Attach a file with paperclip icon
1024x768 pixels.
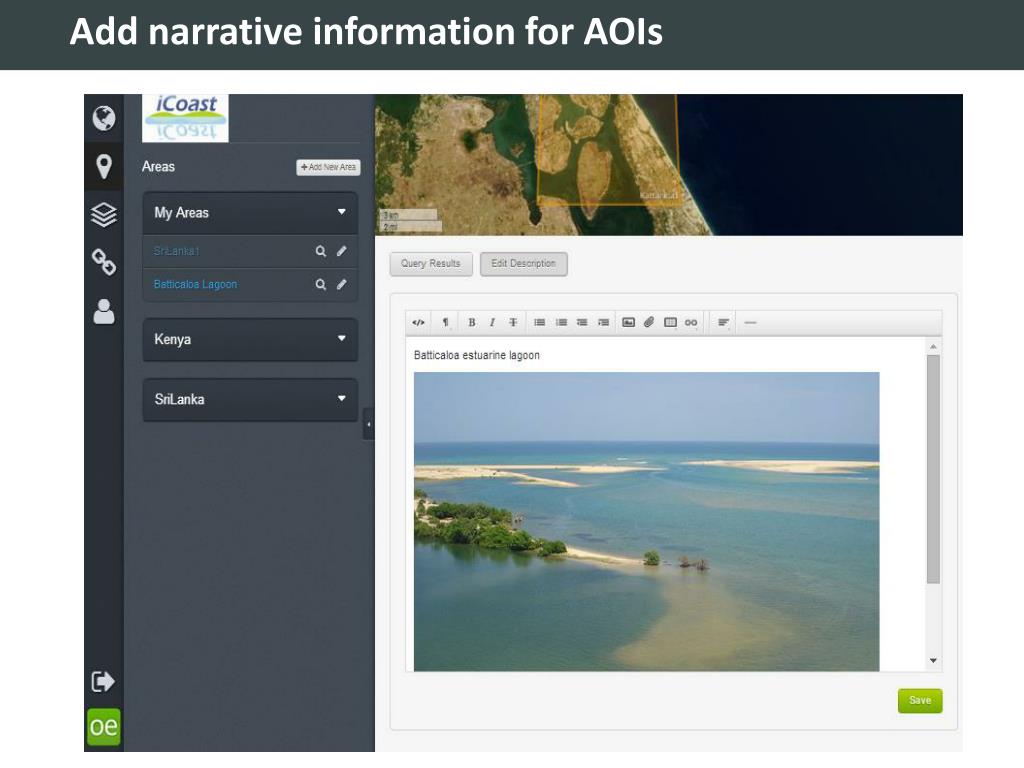648,322
